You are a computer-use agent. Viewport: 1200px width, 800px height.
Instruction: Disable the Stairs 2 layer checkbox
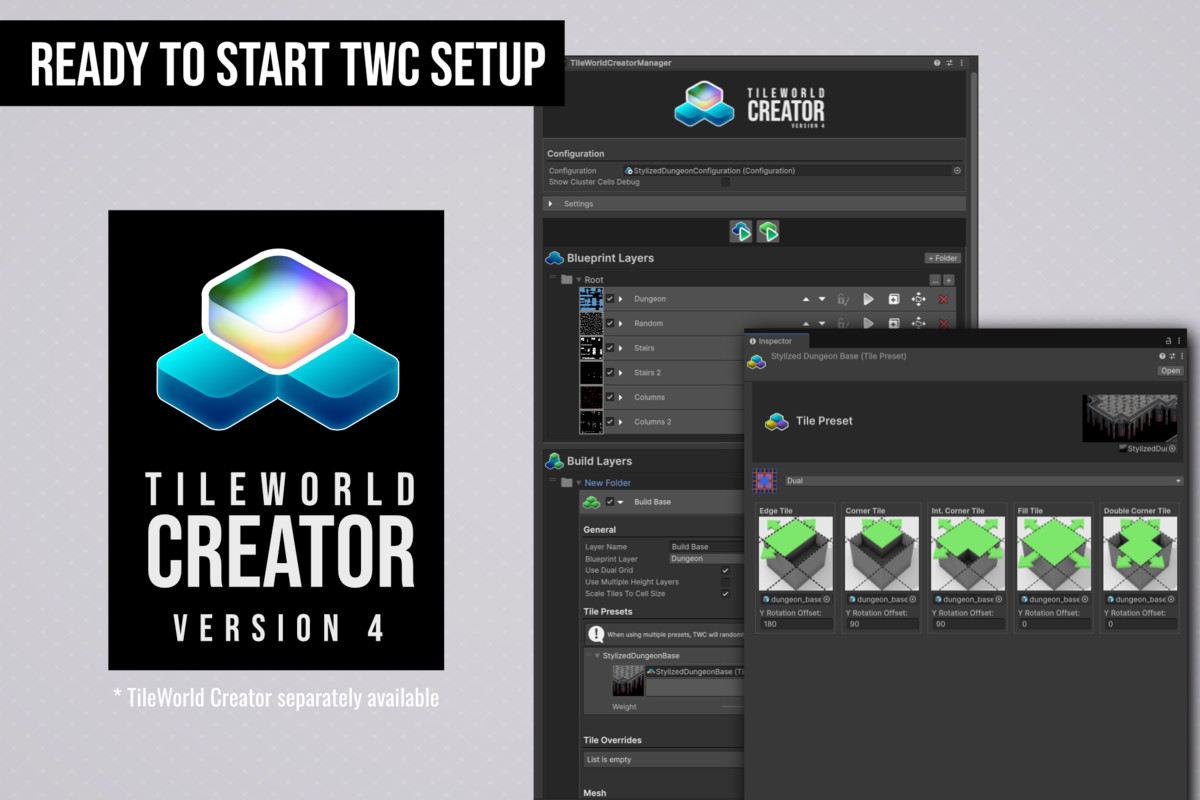click(x=610, y=372)
